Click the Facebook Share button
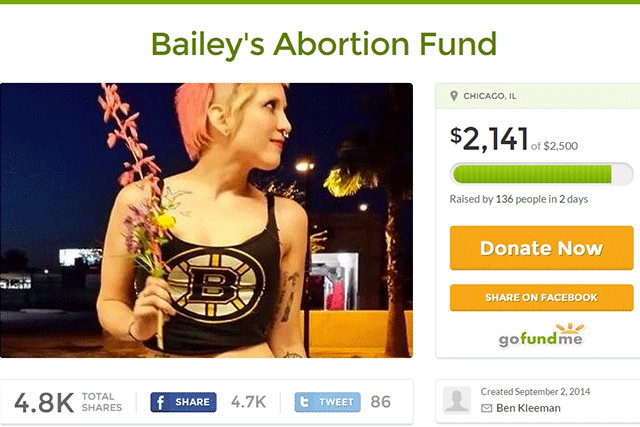The width and height of the screenshot is (640, 427). 183,402
